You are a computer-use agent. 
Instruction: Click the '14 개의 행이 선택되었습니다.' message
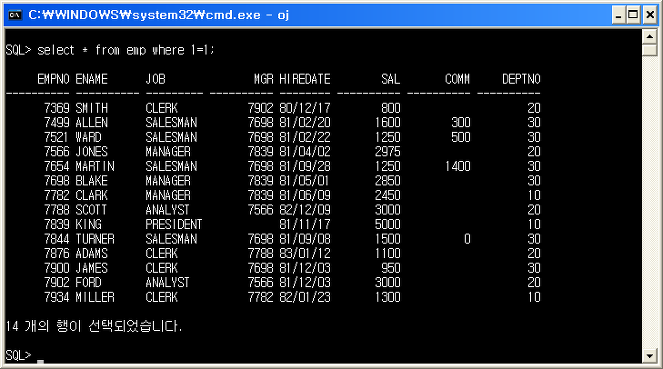(x=94, y=326)
